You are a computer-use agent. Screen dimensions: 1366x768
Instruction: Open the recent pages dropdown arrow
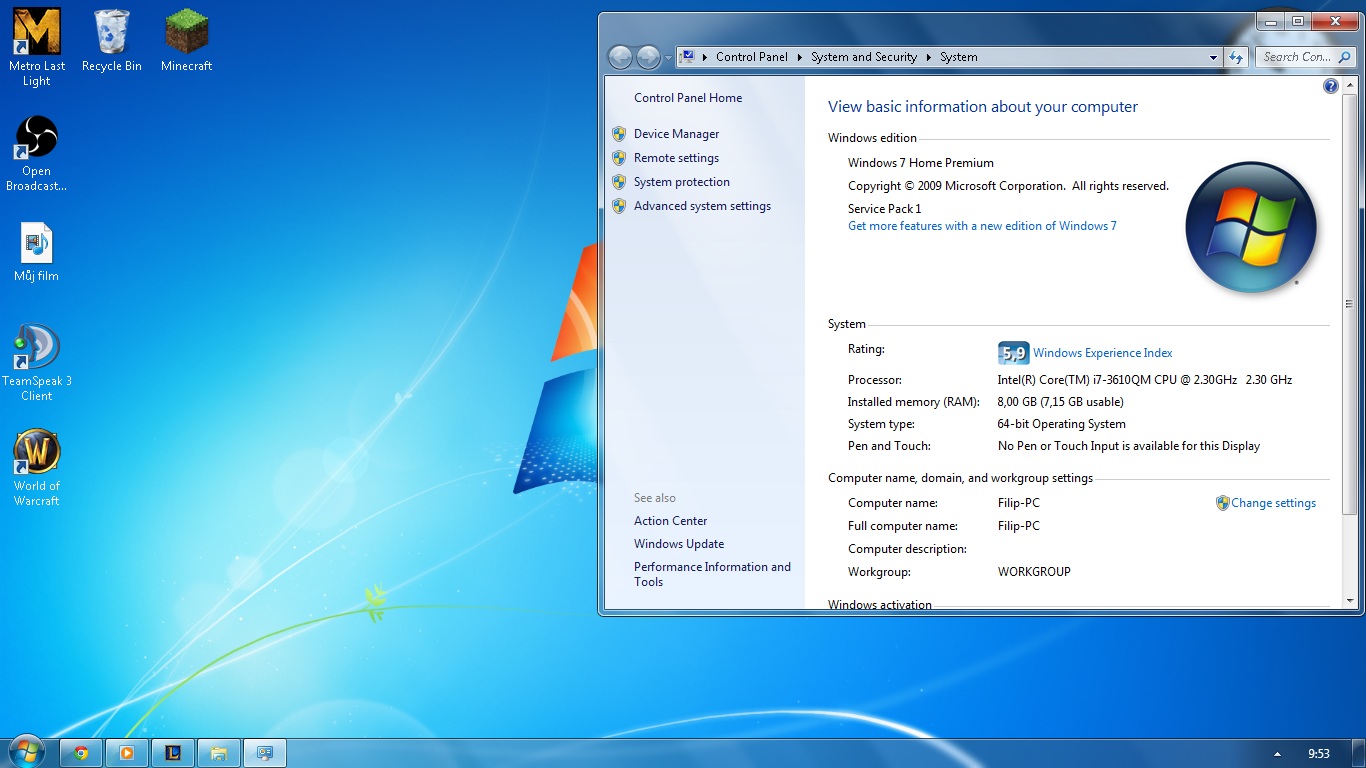[668, 58]
